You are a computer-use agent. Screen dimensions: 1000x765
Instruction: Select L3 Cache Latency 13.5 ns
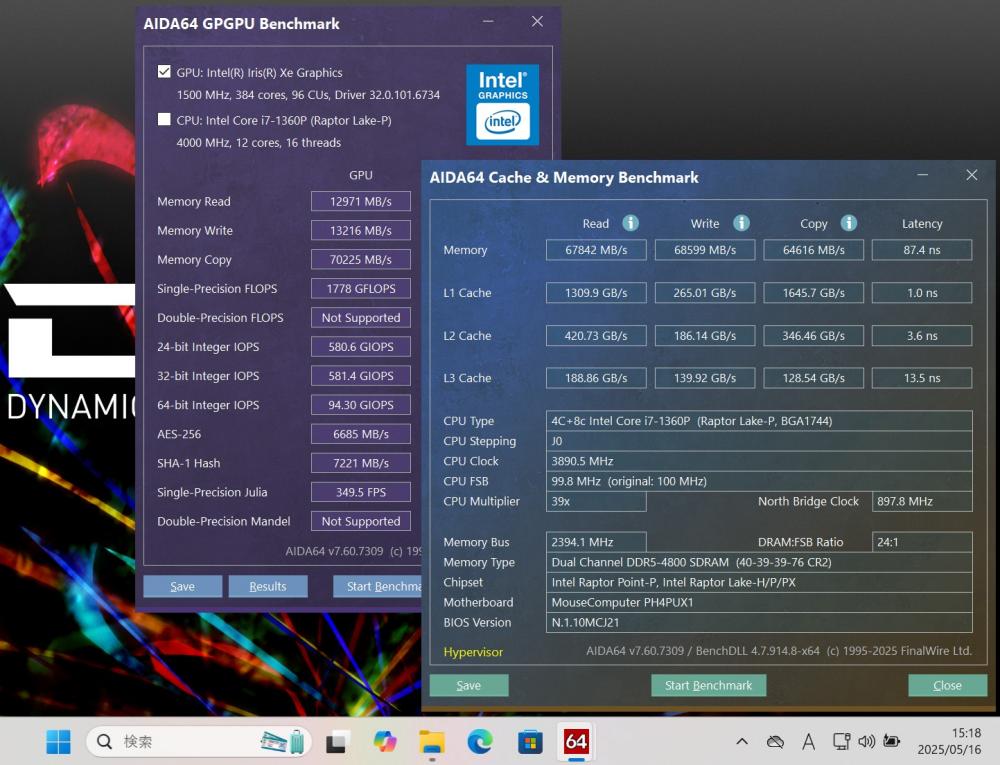click(922, 378)
